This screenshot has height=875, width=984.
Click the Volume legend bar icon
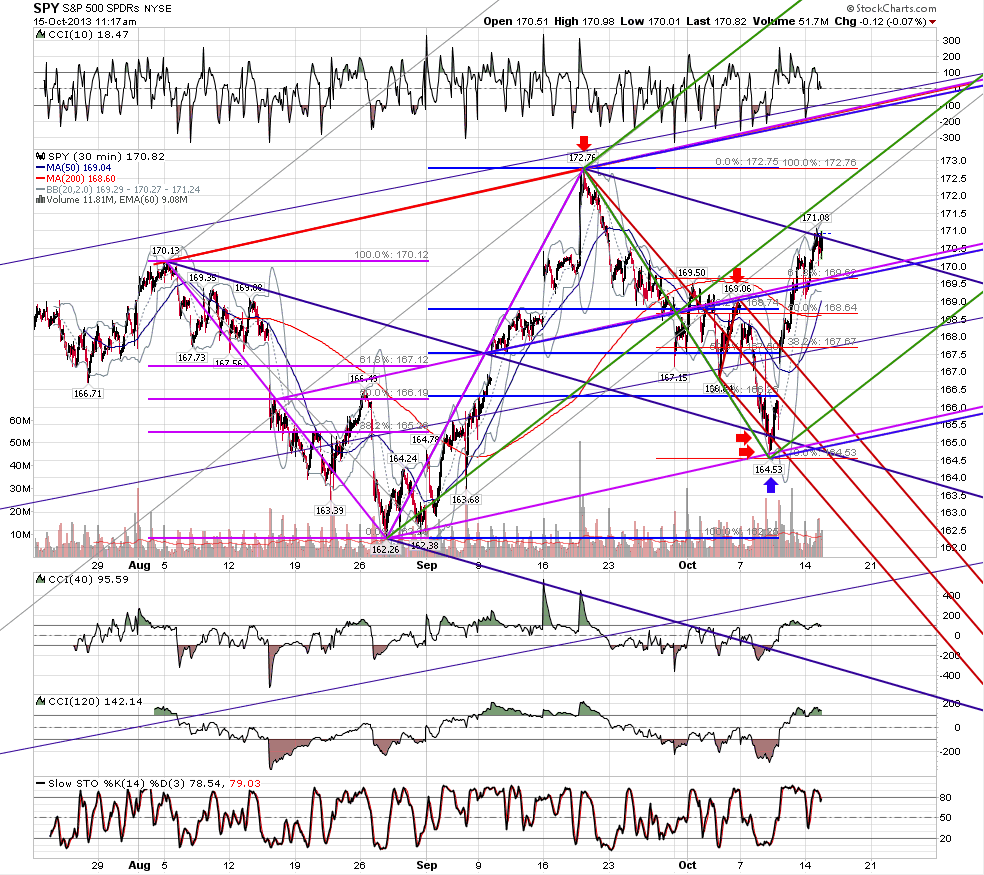(40, 200)
